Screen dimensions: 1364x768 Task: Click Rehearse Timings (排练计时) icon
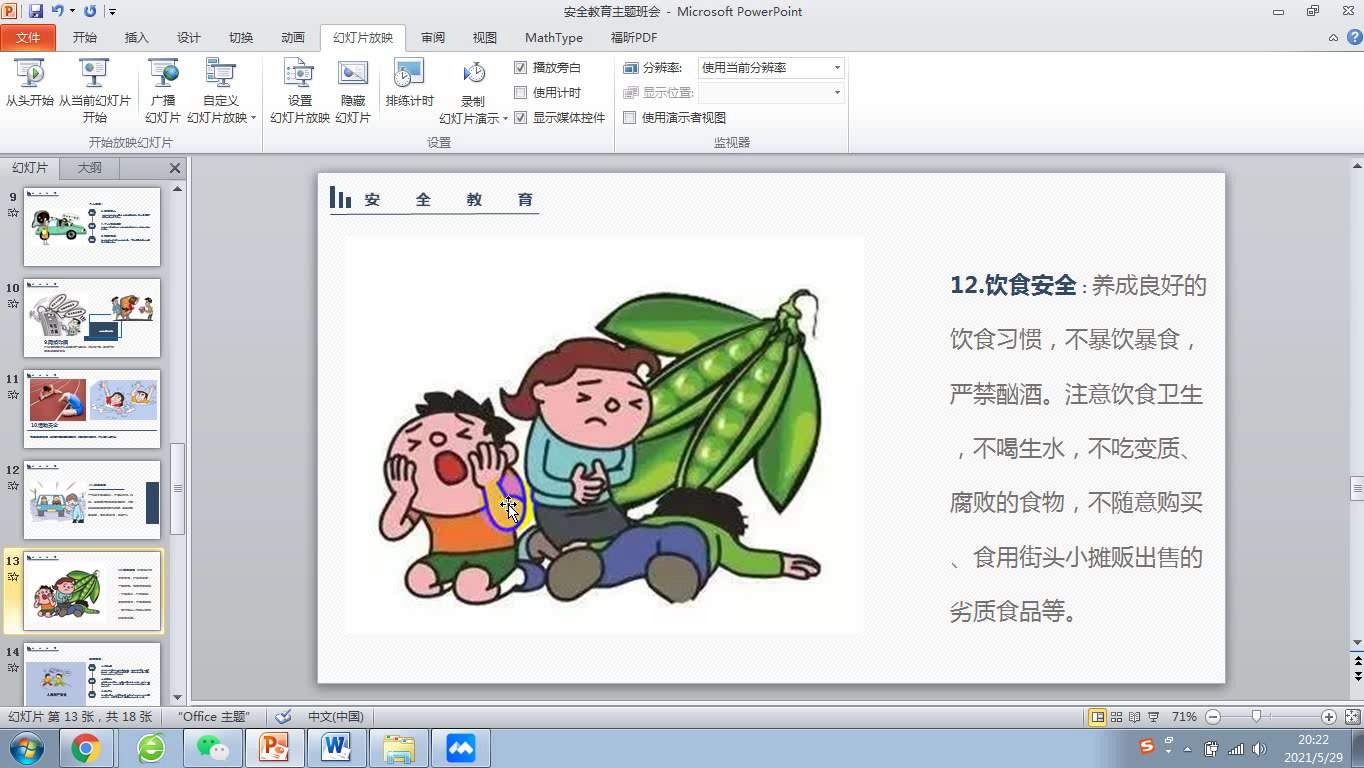[409, 84]
